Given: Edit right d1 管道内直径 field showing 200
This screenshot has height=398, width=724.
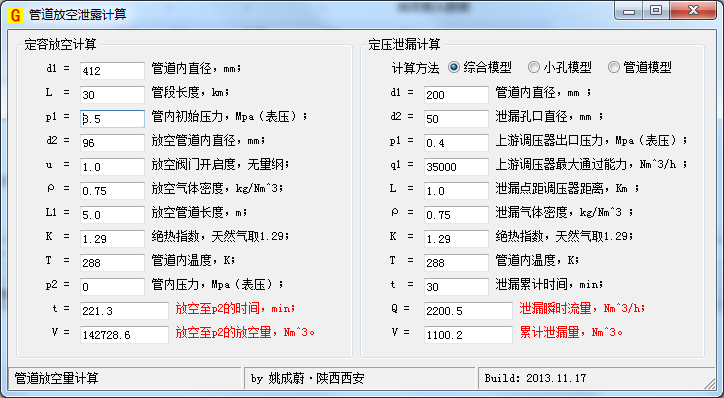Looking at the screenshot, I should 456,95.
